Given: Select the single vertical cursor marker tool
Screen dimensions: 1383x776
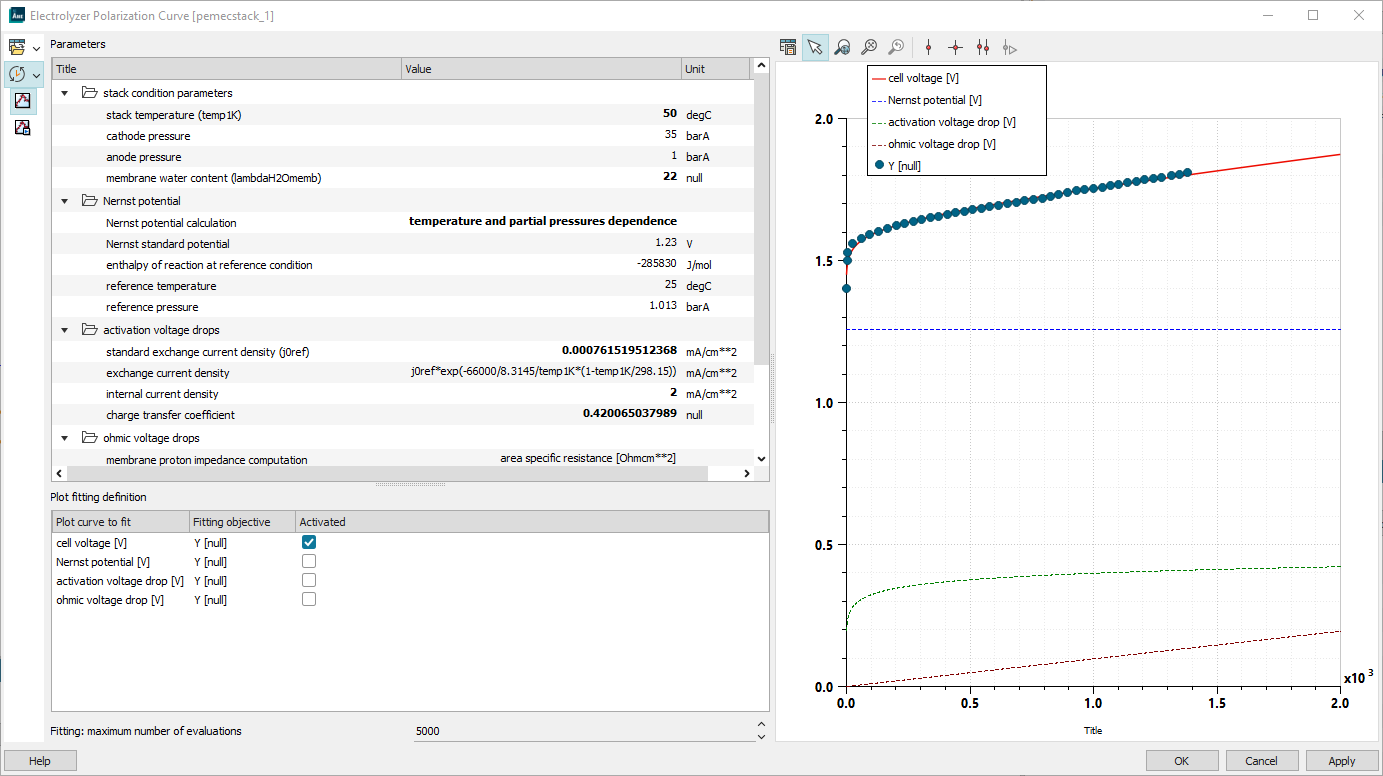Looking at the screenshot, I should point(928,47).
